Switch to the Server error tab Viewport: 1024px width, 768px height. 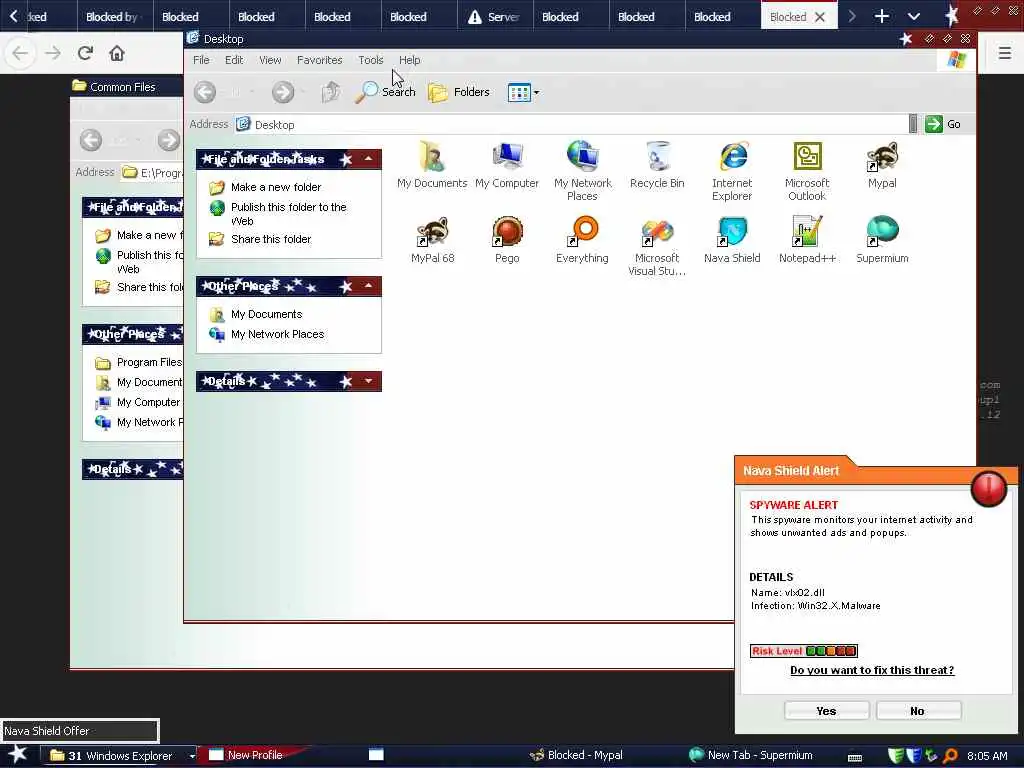tap(494, 17)
